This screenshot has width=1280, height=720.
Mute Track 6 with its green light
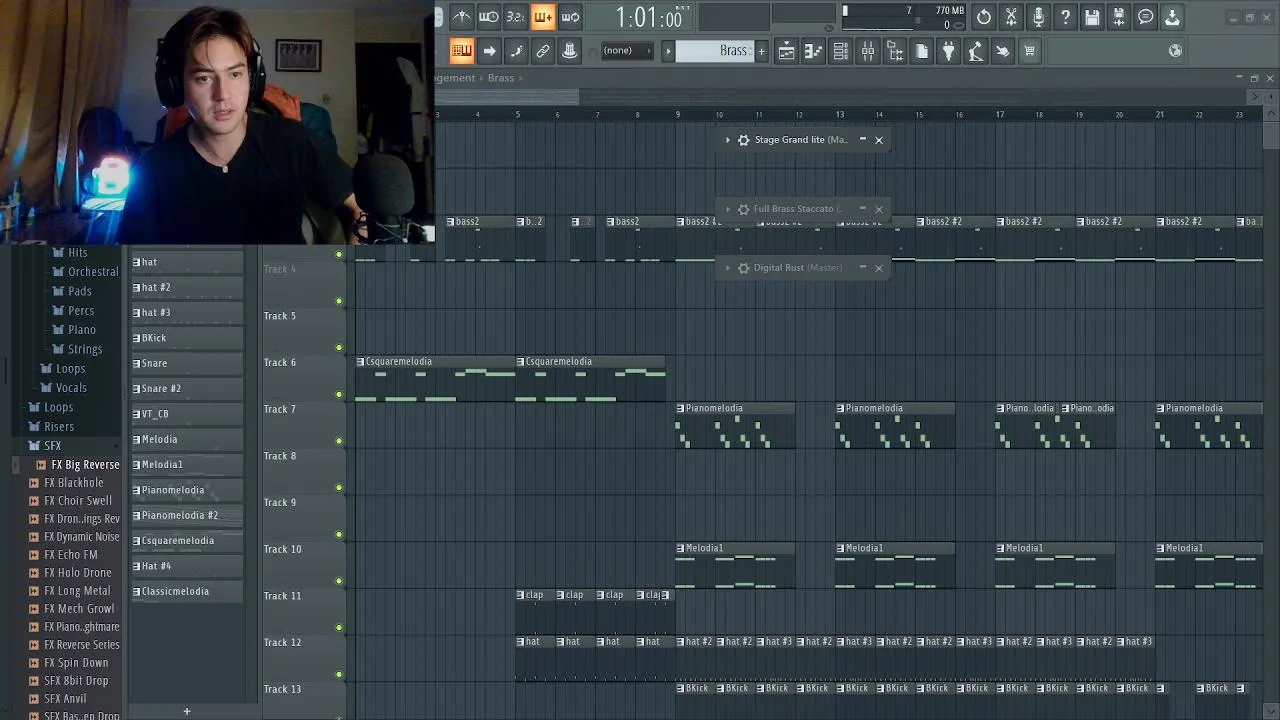[339, 394]
